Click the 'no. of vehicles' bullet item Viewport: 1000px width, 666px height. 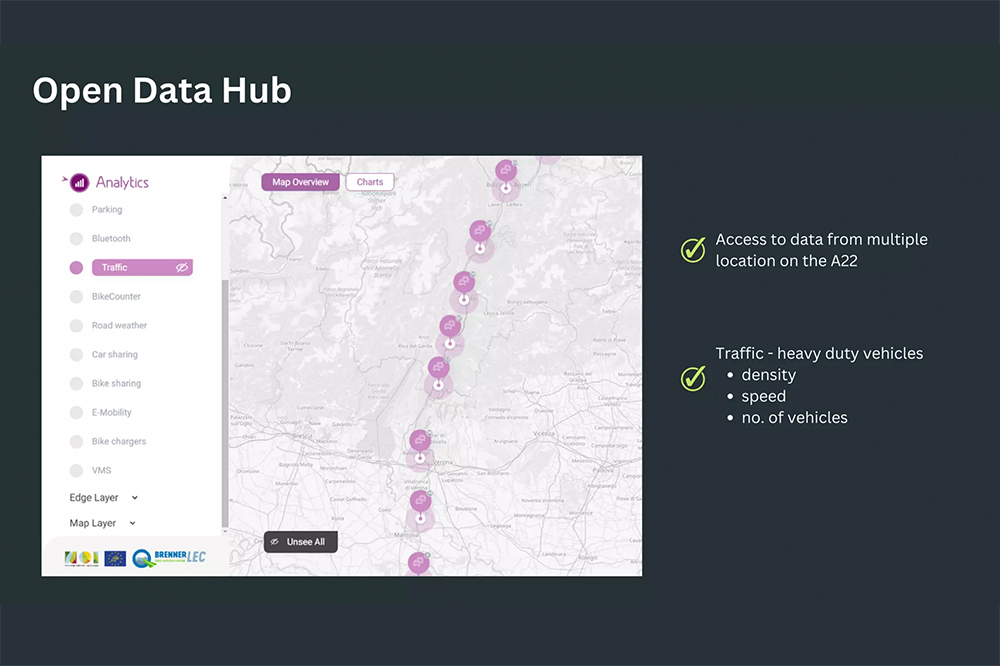pos(795,418)
